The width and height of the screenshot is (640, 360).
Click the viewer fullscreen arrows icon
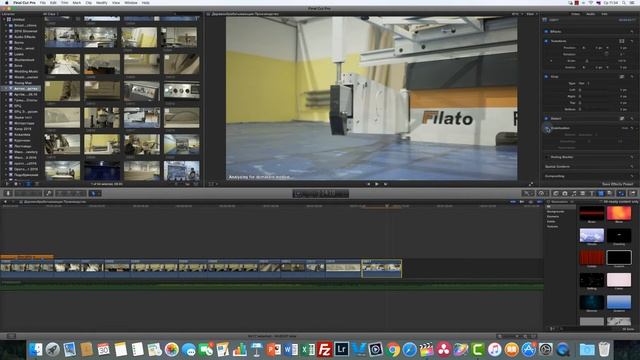click(x=531, y=184)
